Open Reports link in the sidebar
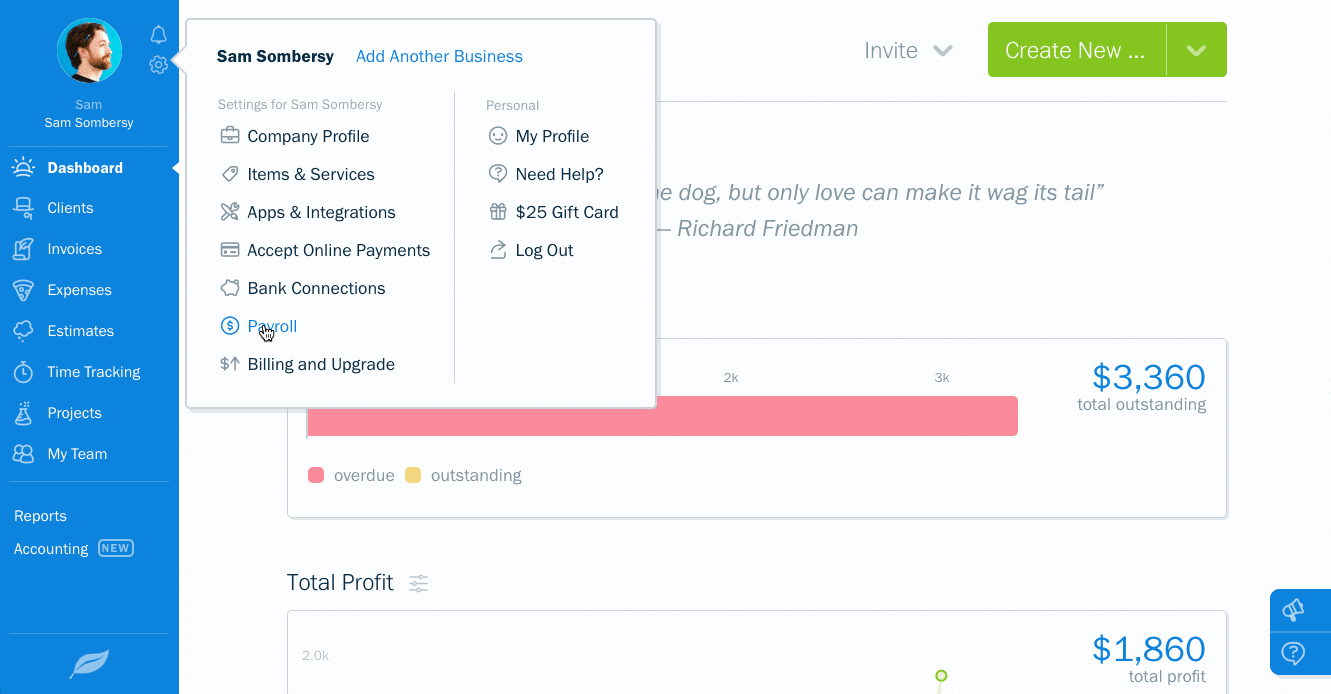 pos(40,516)
